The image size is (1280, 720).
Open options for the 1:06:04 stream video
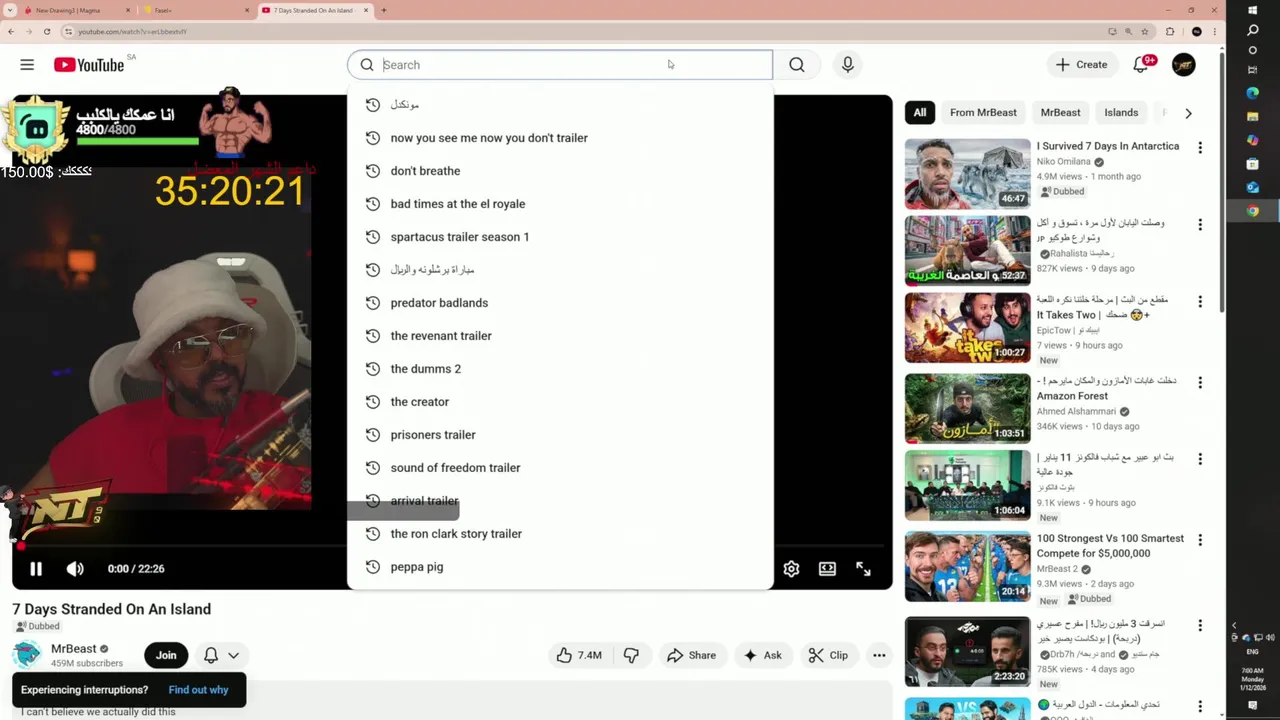tap(1200, 460)
